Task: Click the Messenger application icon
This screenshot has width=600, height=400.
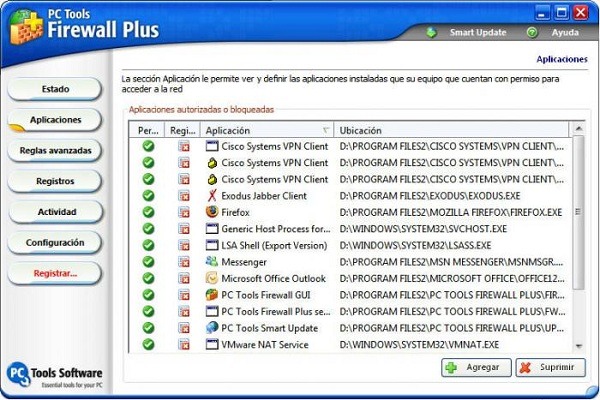Action: (212, 261)
